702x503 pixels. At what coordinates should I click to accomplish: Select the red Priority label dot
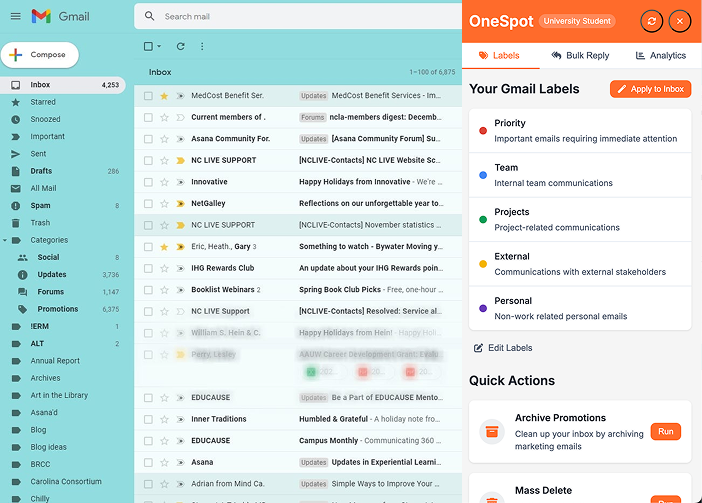pyautogui.click(x=483, y=131)
